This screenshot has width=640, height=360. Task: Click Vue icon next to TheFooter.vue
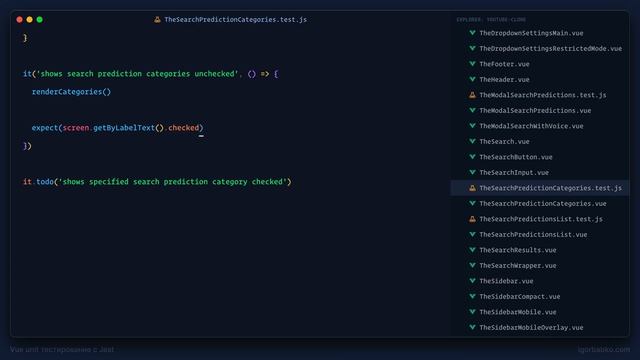coord(472,64)
